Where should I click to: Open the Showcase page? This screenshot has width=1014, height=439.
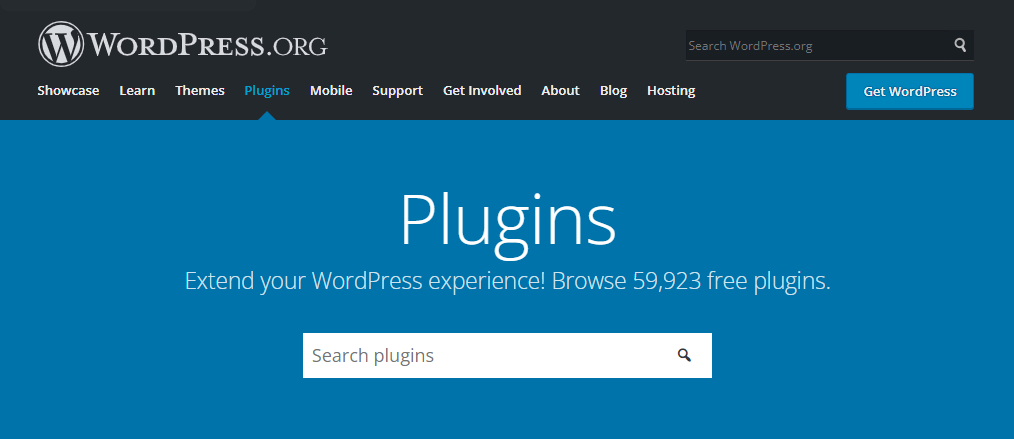pyautogui.click(x=68, y=90)
